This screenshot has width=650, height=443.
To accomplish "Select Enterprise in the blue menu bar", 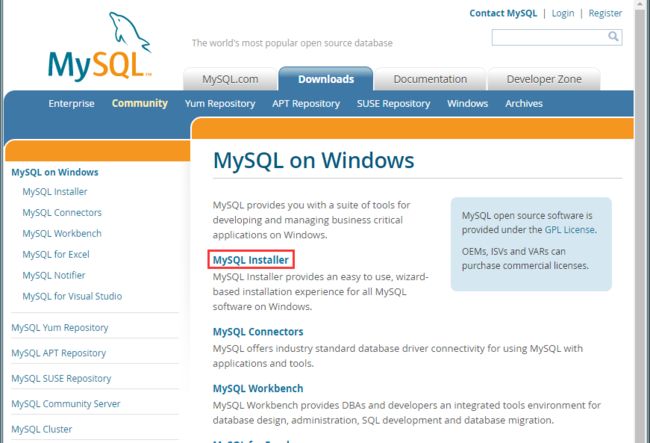I will tap(71, 104).
